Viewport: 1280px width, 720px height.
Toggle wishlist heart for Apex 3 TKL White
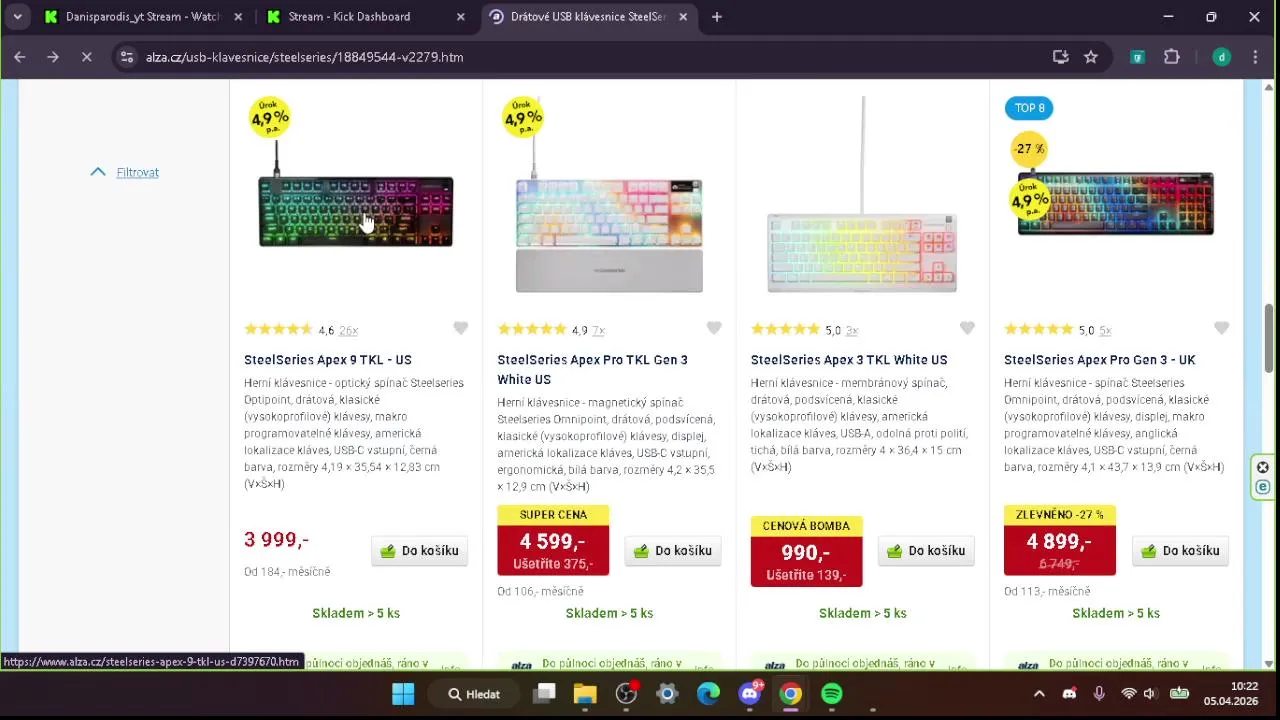pyautogui.click(x=967, y=329)
